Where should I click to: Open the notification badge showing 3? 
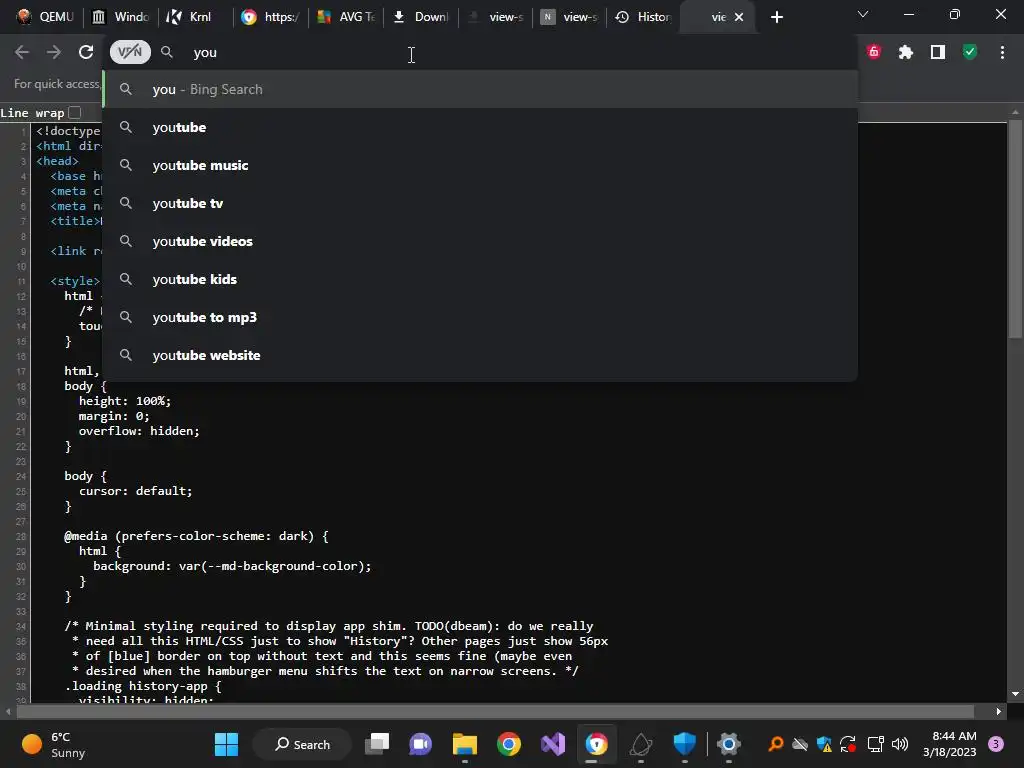pos(996,744)
